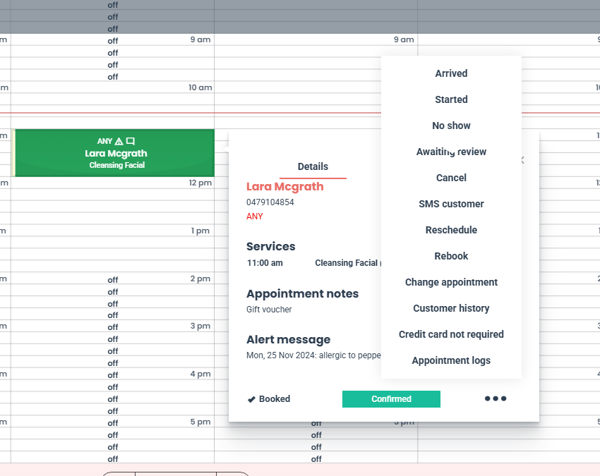Choose No show in the menu
This screenshot has width=600, height=476.
click(x=451, y=125)
